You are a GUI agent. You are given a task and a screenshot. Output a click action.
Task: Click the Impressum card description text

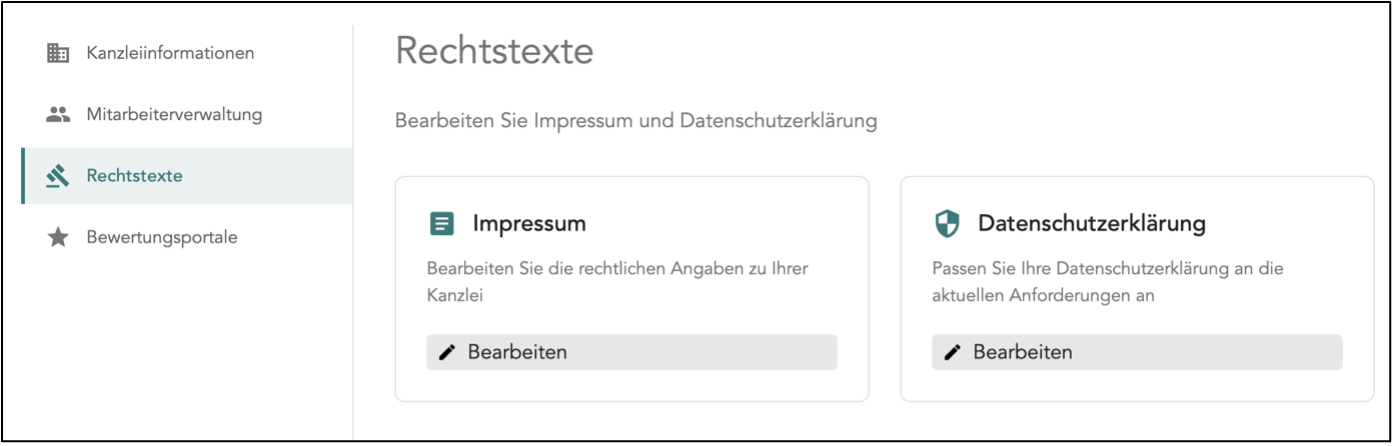click(x=617, y=282)
